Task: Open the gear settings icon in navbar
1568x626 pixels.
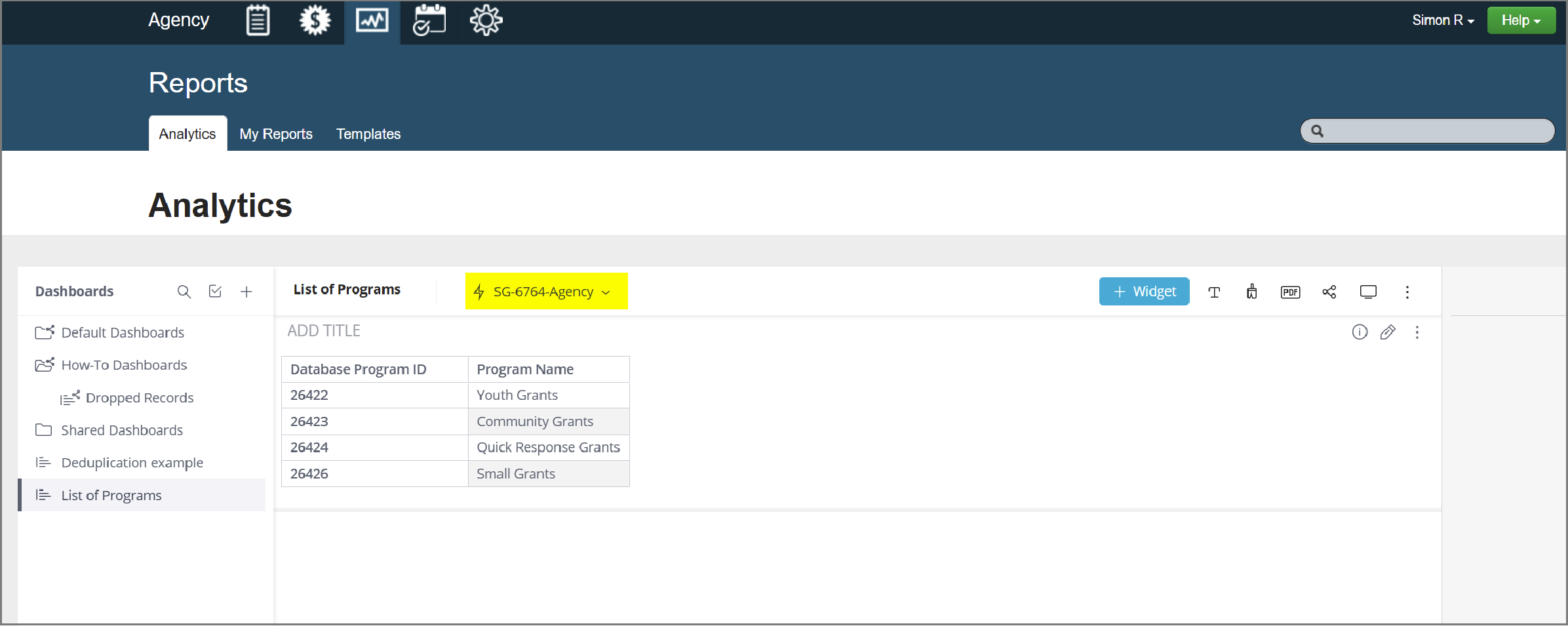Action: (x=486, y=21)
